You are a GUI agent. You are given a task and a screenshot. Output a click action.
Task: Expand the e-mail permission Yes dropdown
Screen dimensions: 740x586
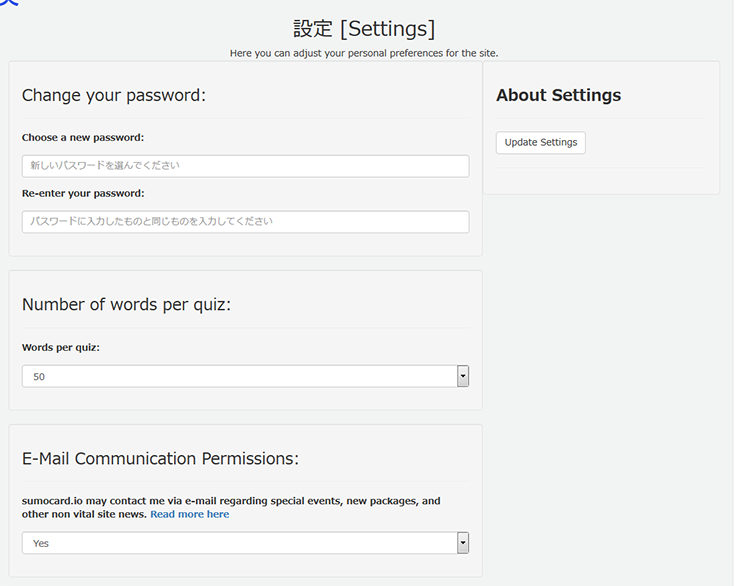(245, 543)
